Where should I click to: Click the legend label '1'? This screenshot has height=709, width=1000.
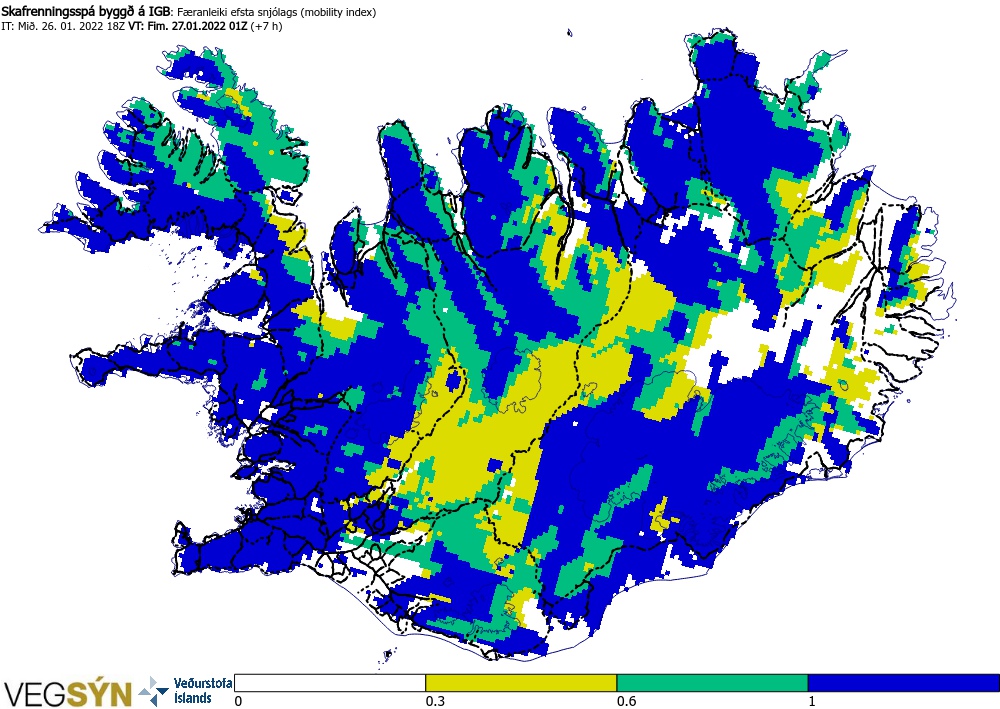point(812,701)
